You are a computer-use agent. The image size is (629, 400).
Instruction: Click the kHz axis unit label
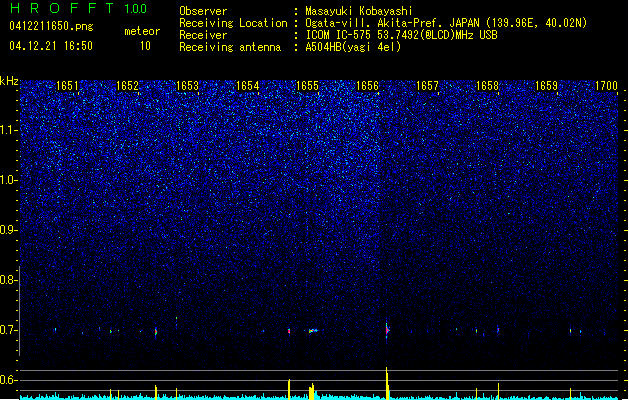(x=9, y=81)
